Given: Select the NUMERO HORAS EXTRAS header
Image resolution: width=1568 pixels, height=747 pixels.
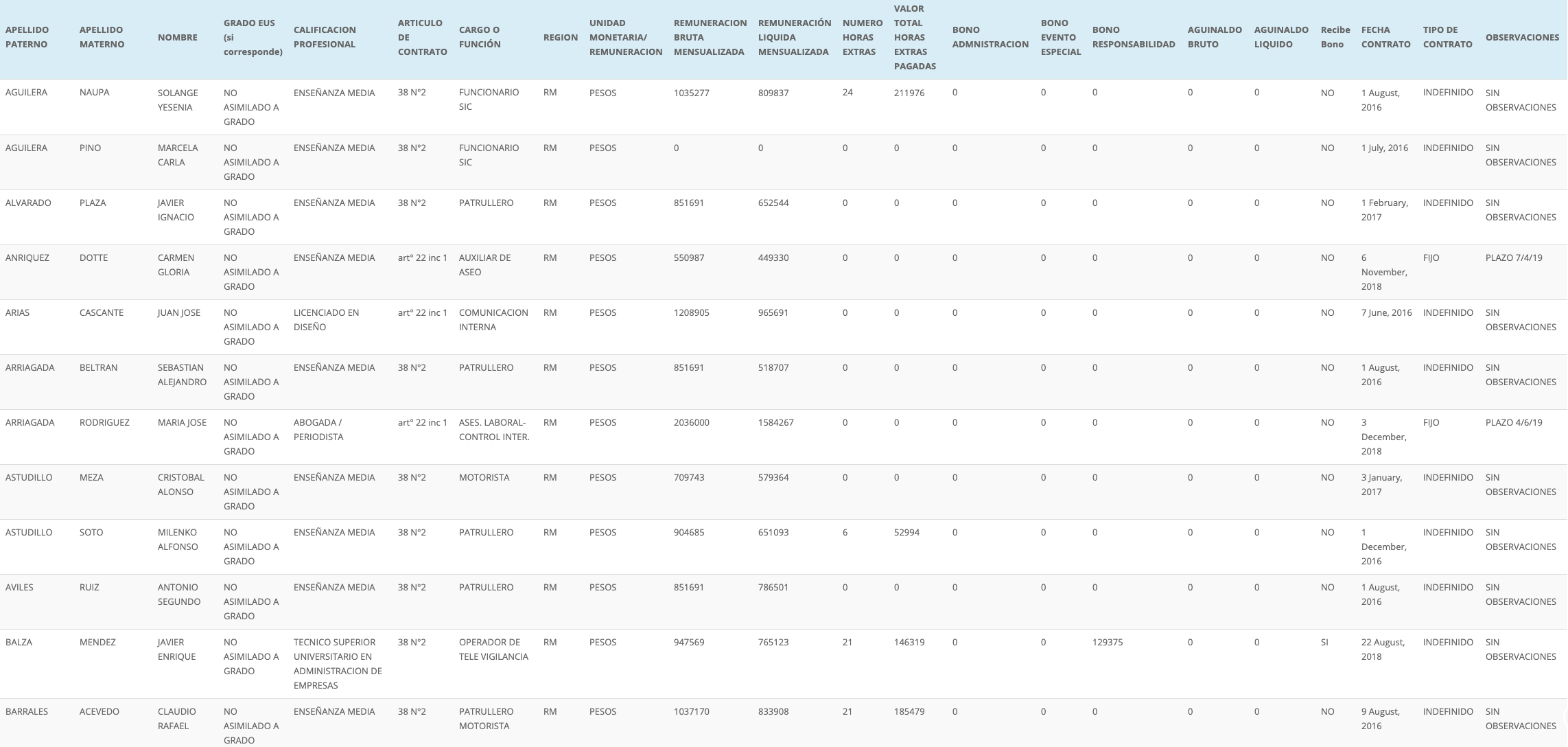Looking at the screenshot, I should click(x=863, y=37).
